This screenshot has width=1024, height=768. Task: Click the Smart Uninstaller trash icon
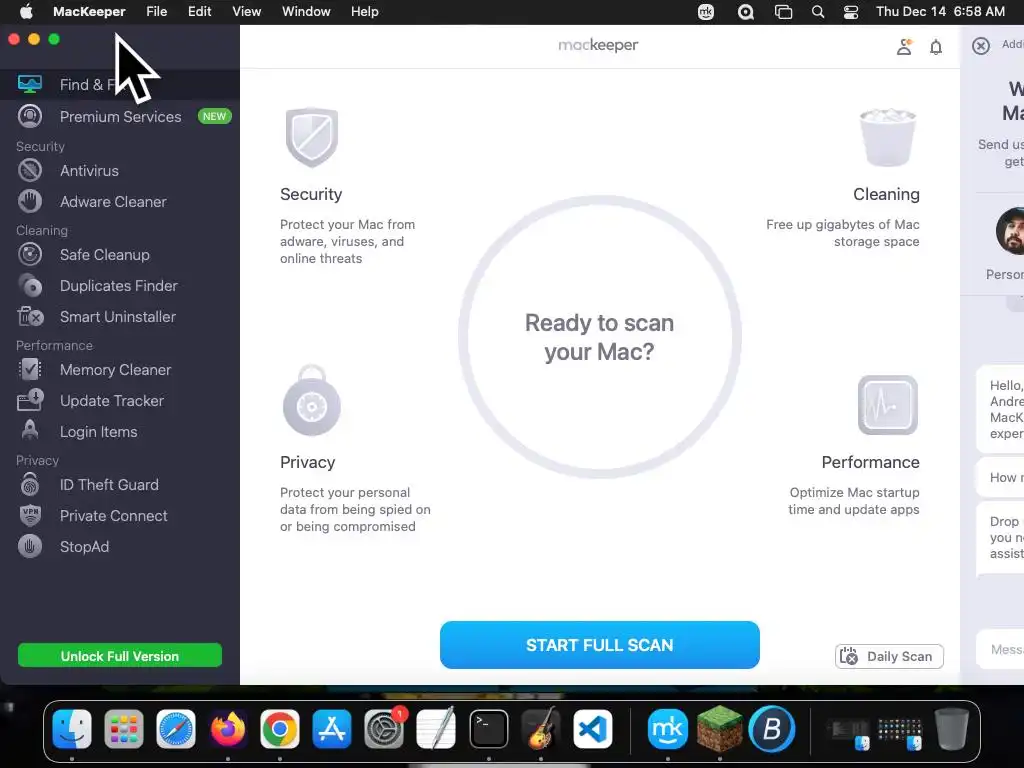click(x=29, y=317)
